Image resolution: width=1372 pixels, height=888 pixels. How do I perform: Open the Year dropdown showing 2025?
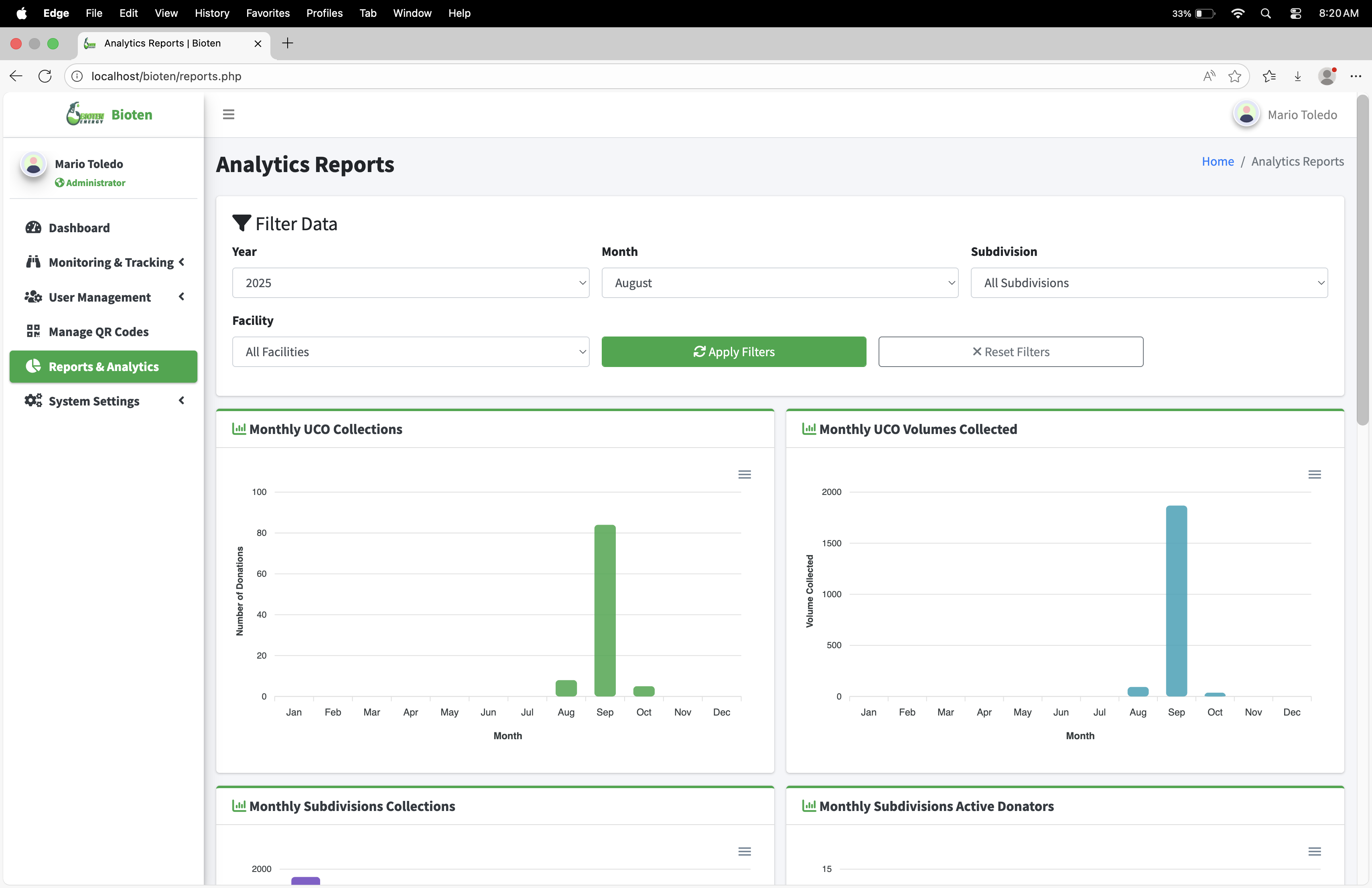pyautogui.click(x=410, y=283)
